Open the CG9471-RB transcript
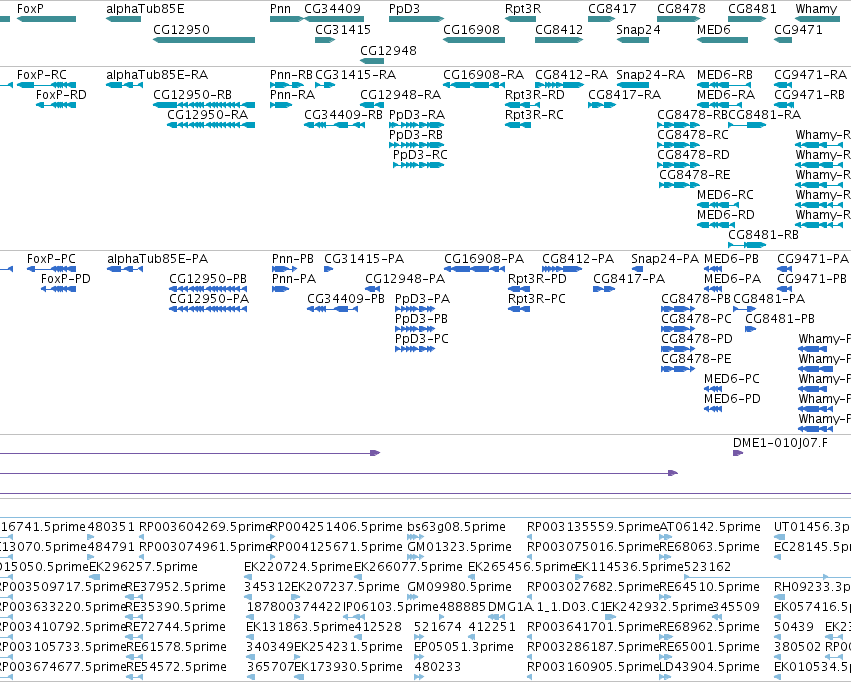The image size is (851, 682). pos(783,105)
